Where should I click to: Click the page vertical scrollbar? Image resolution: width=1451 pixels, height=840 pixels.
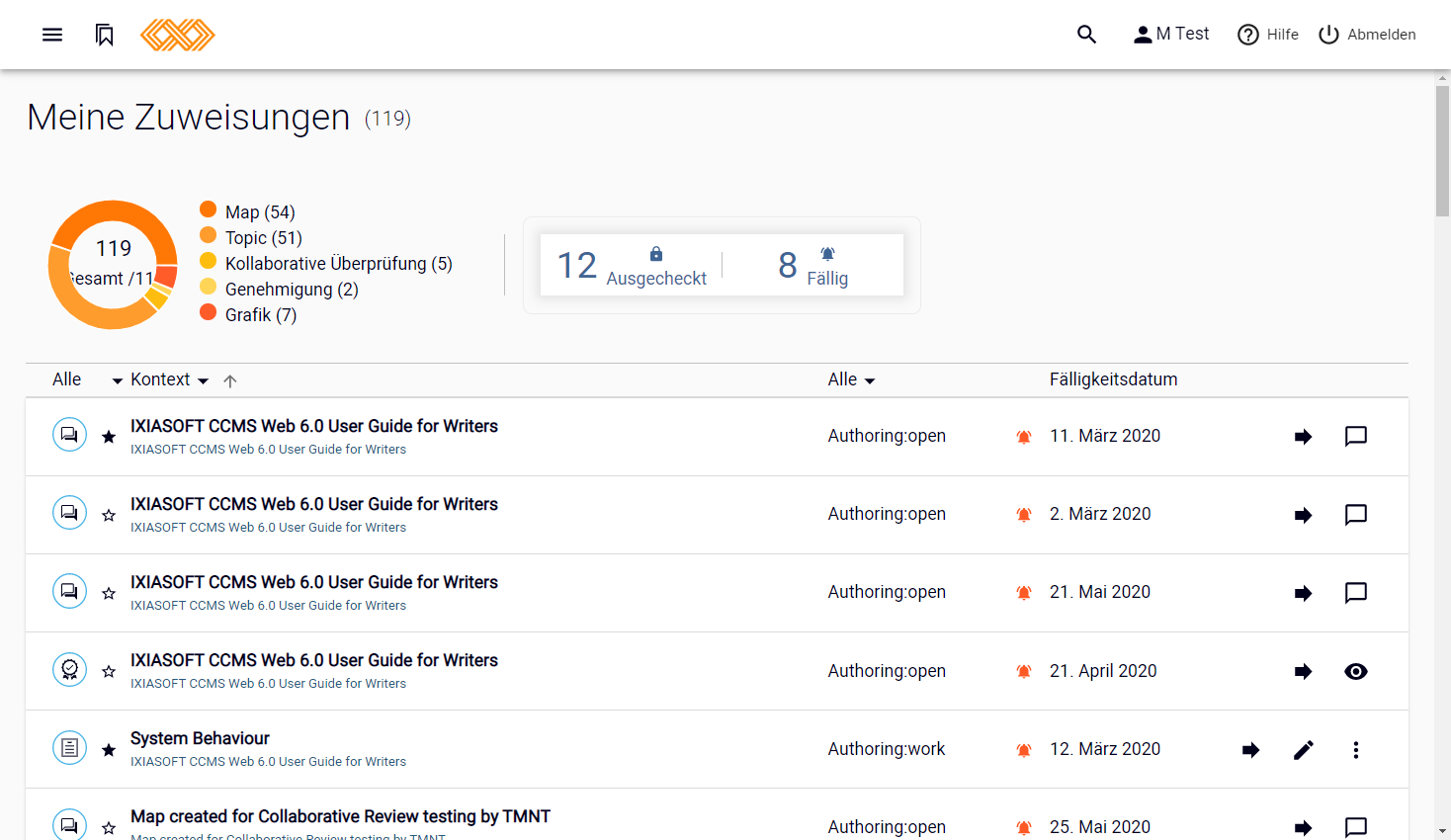pos(1443,150)
